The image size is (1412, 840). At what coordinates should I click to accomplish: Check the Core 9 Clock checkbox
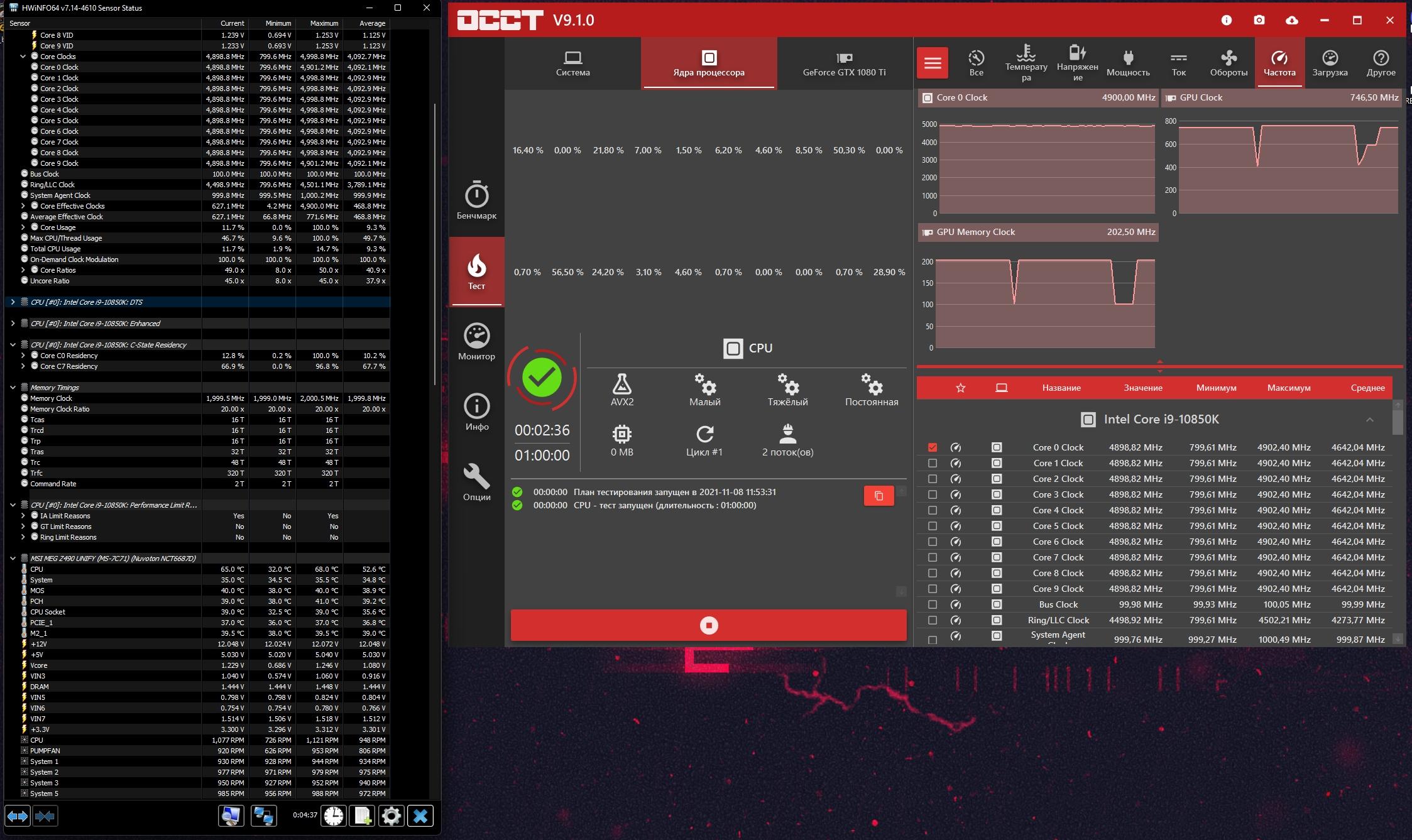(933, 589)
